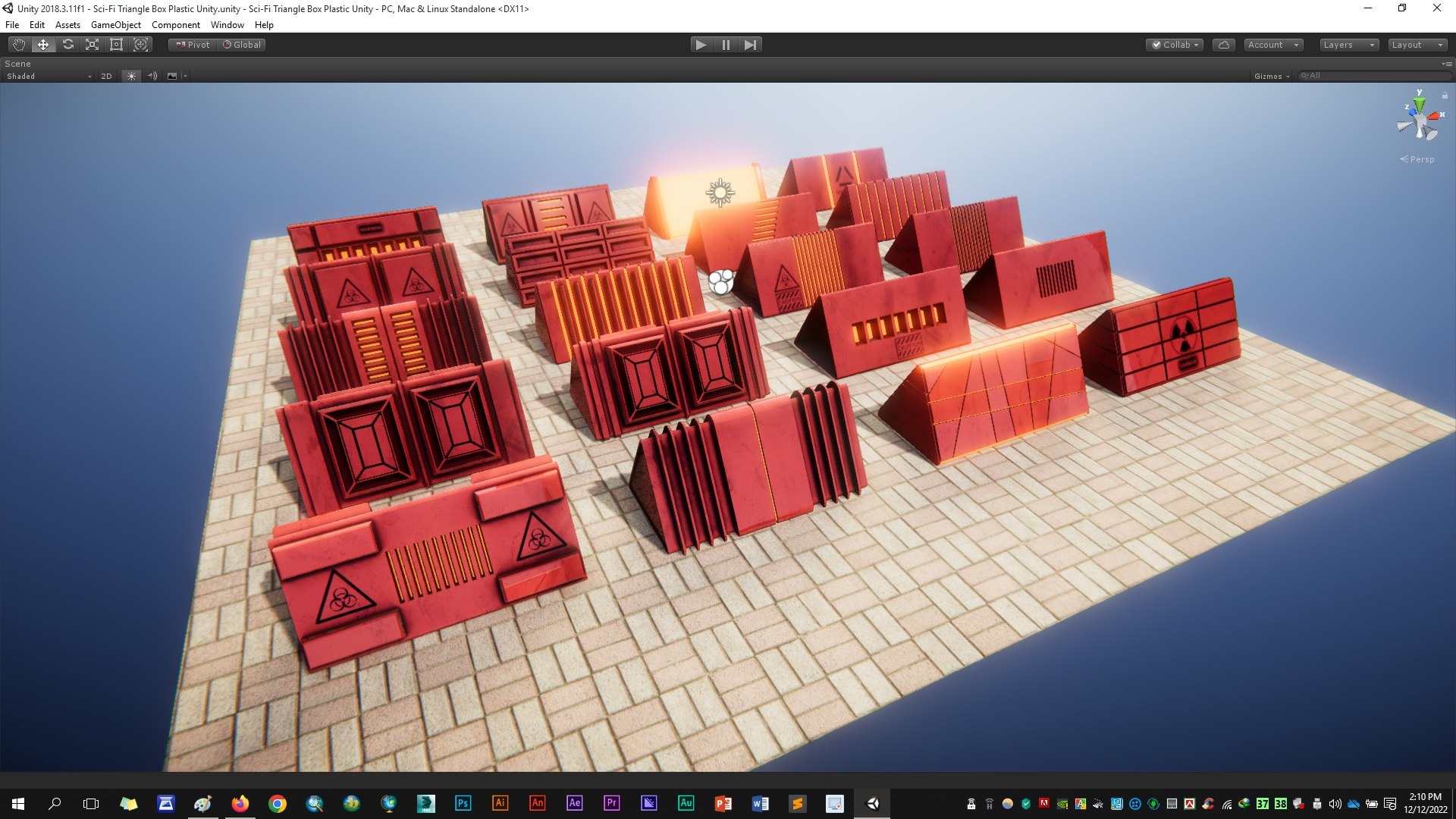Open the Component menu
Image resolution: width=1456 pixels, height=819 pixels.
[x=175, y=25]
